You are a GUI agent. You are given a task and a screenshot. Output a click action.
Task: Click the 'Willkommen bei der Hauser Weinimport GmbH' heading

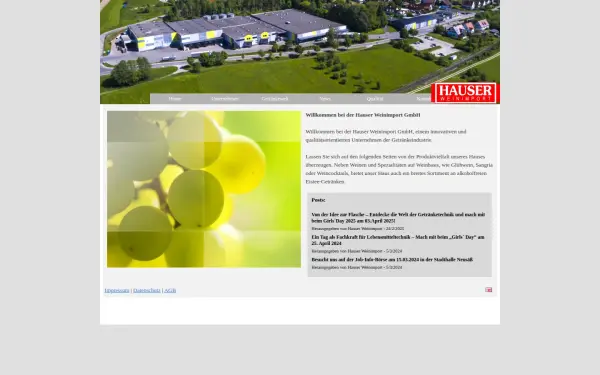(x=363, y=115)
